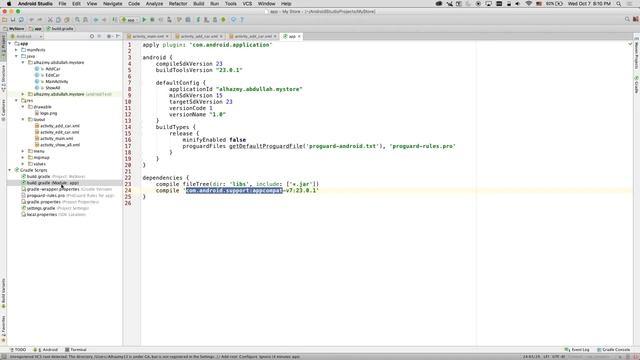Toggle the Build Variants side panel
The width and height of the screenshot is (640, 360).
[3, 293]
